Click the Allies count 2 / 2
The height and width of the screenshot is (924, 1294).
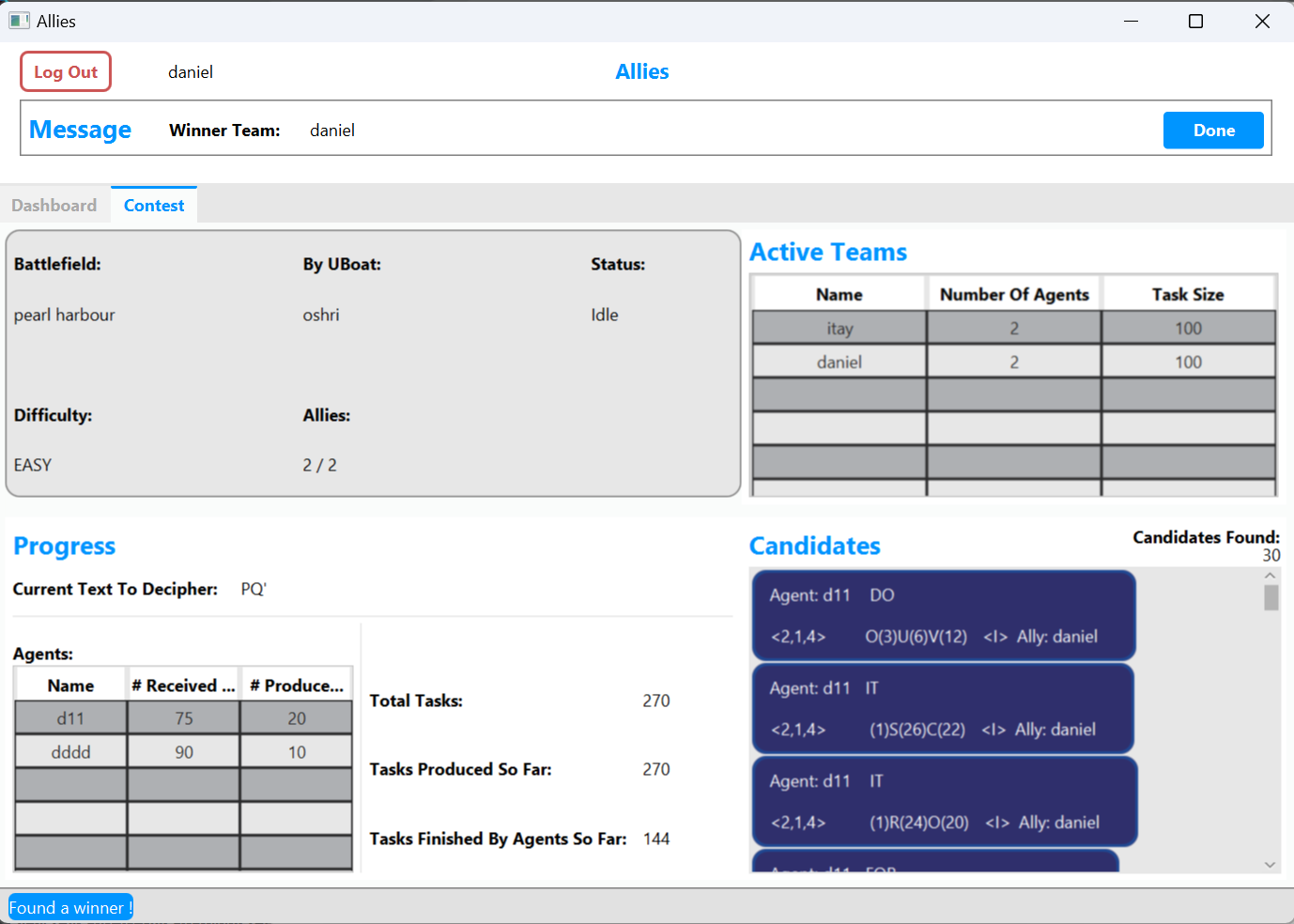tap(319, 466)
